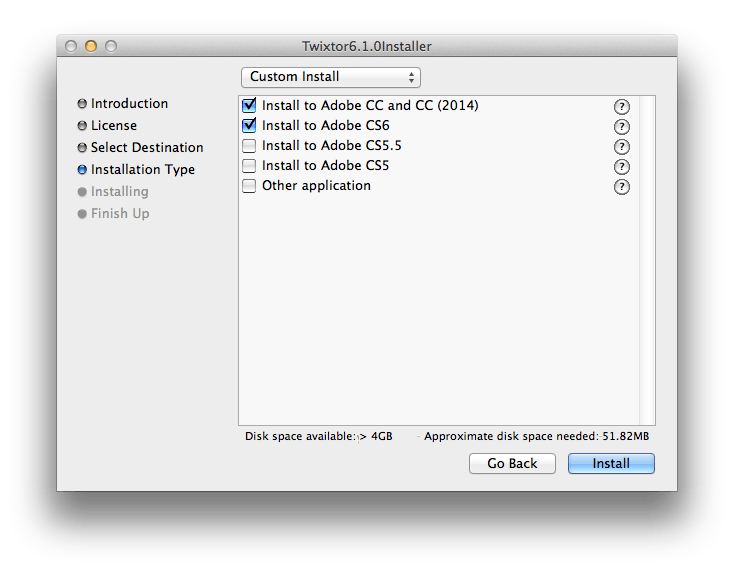This screenshot has height=570, width=734.
Task: Click the Install button
Action: pyautogui.click(x=611, y=463)
